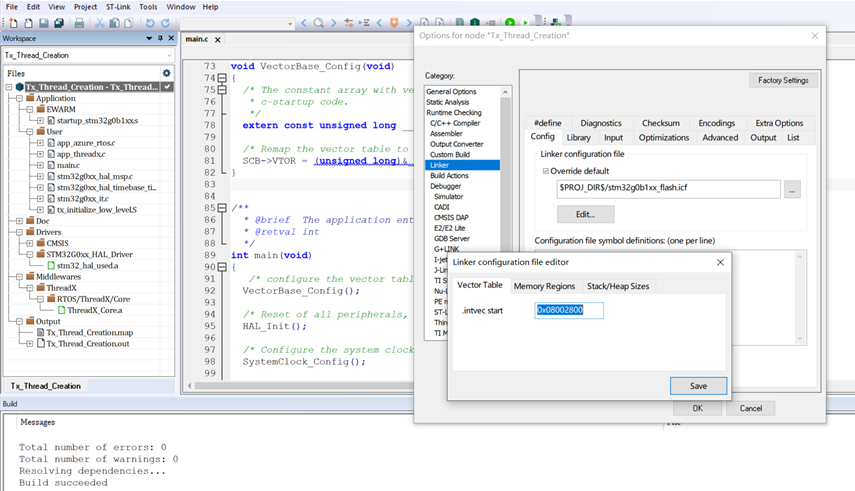The height and width of the screenshot is (491, 855).
Task: Select General Options category
Action: pos(451,92)
